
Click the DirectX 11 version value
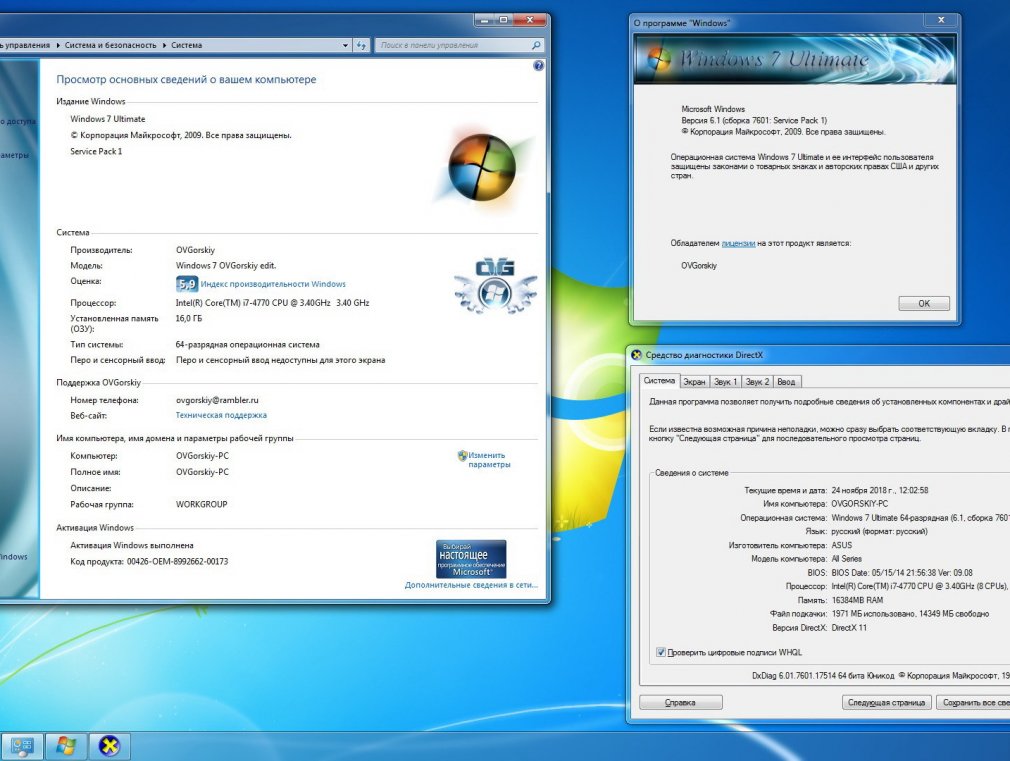(849, 628)
